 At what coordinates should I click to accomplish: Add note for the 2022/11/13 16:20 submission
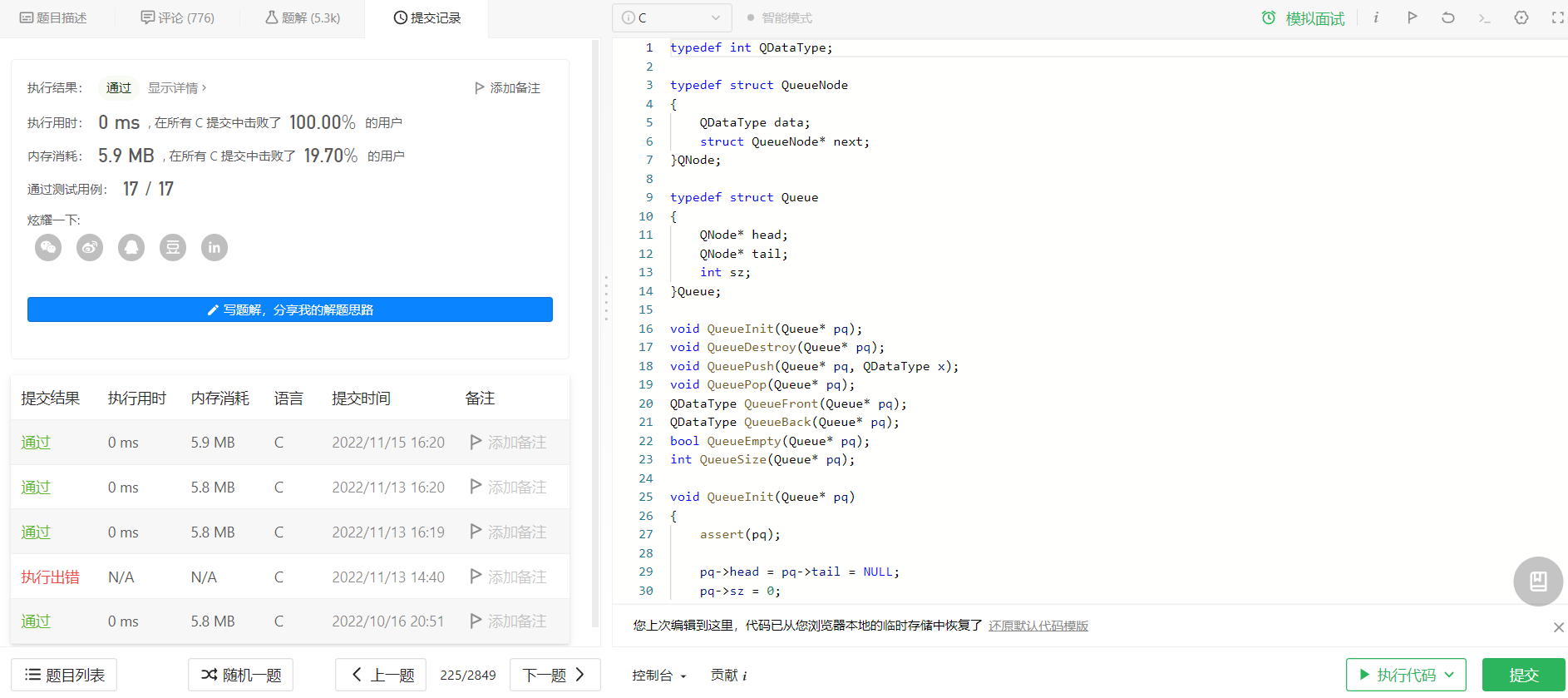click(508, 488)
